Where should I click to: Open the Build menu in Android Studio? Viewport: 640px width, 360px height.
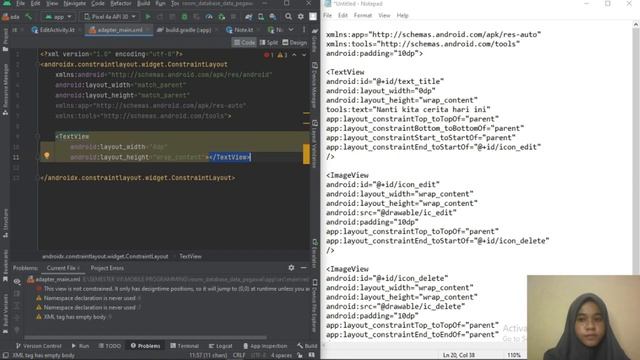143,3
